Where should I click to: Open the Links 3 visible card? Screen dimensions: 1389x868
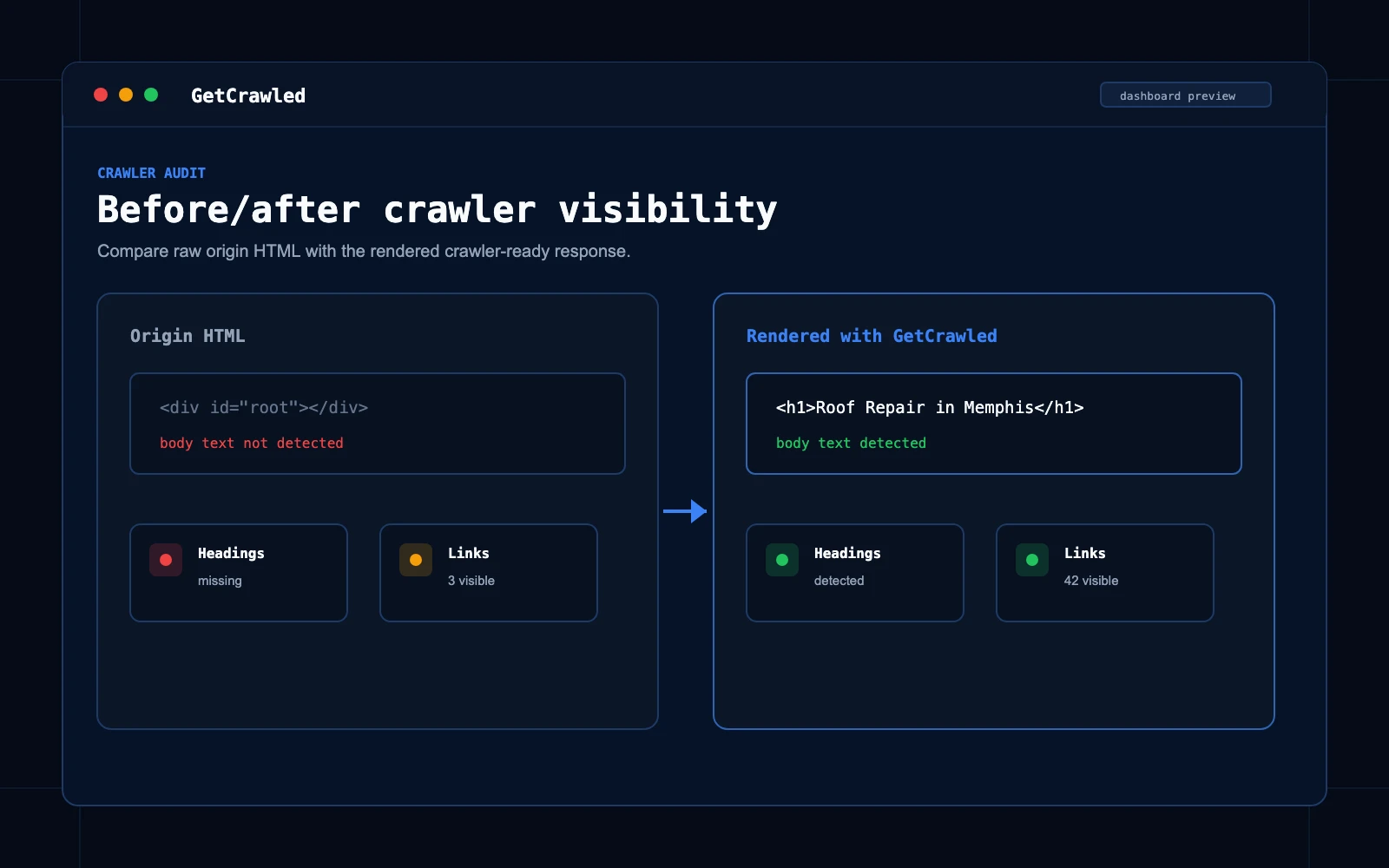coord(489,573)
